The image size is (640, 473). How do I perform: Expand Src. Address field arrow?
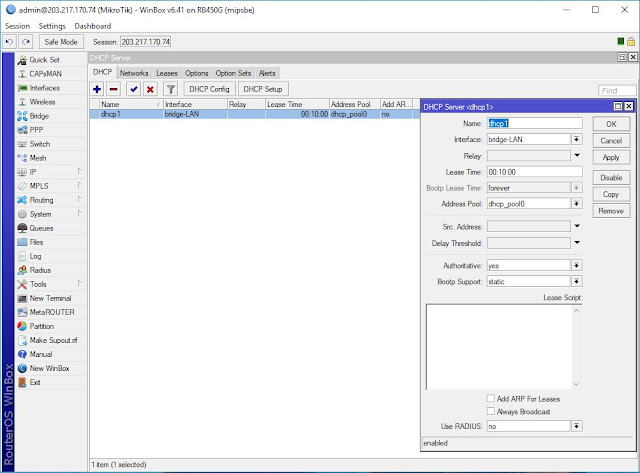[577, 226]
